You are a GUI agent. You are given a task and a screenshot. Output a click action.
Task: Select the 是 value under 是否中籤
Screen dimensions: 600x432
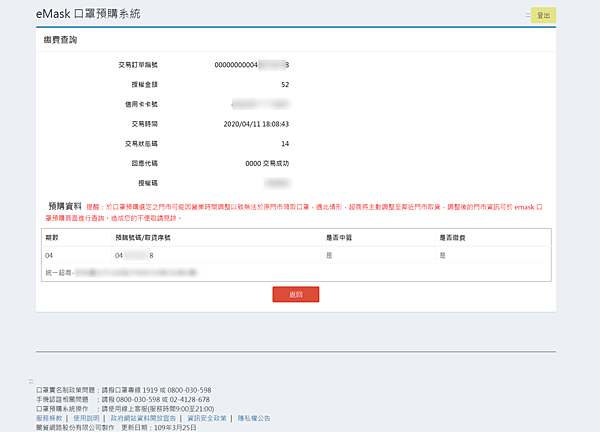pos(329,255)
